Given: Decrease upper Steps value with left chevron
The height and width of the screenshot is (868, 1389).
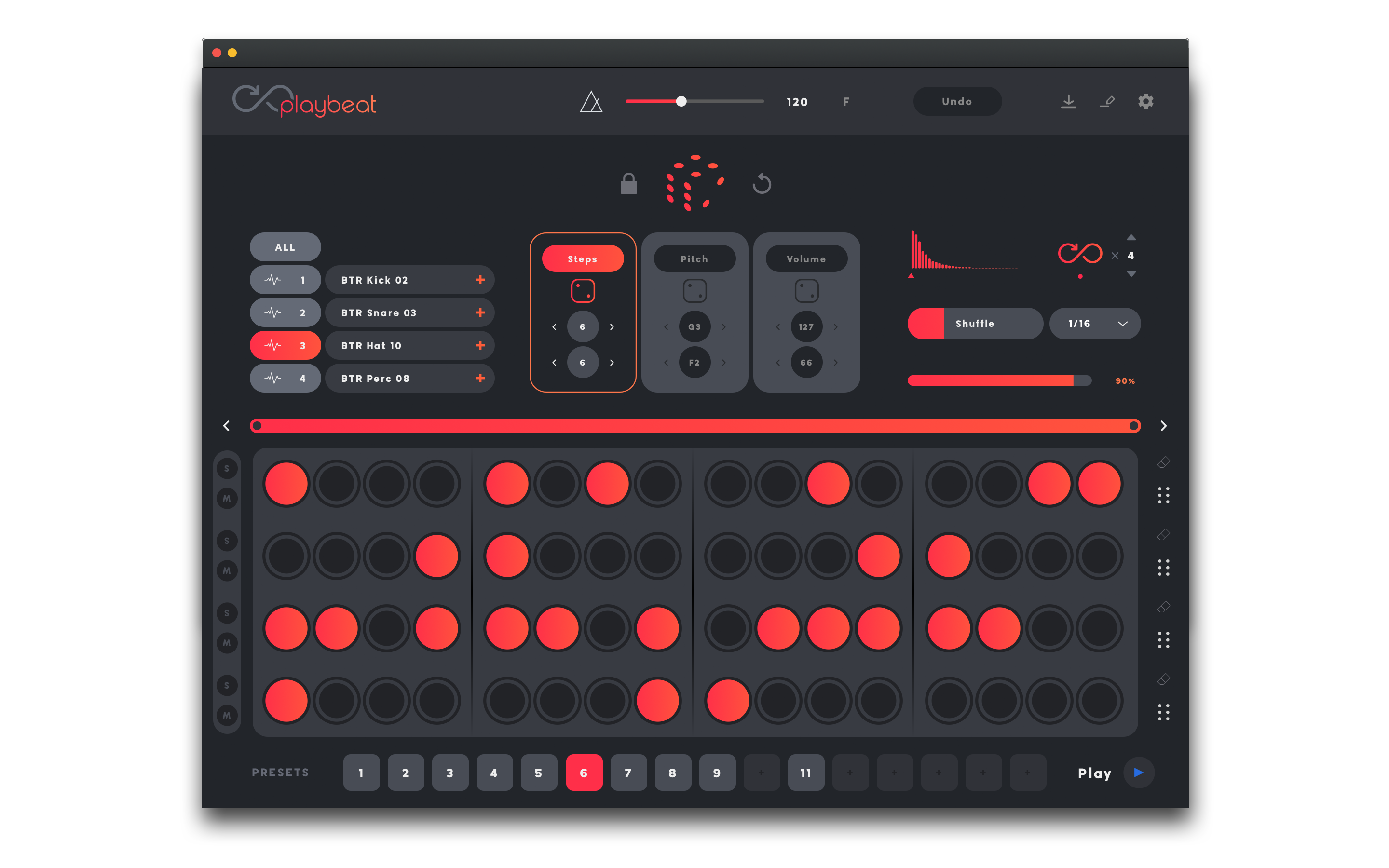Looking at the screenshot, I should 554,326.
